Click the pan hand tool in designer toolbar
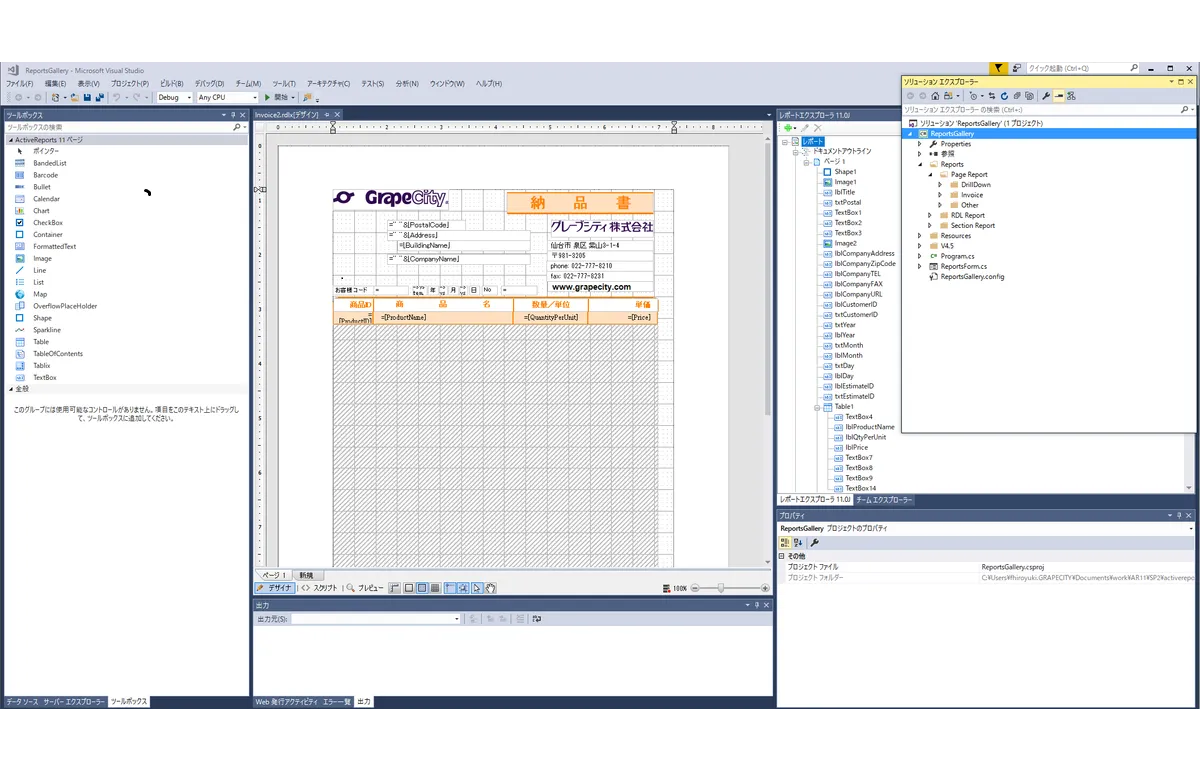The height and width of the screenshot is (760, 1200). coord(490,588)
